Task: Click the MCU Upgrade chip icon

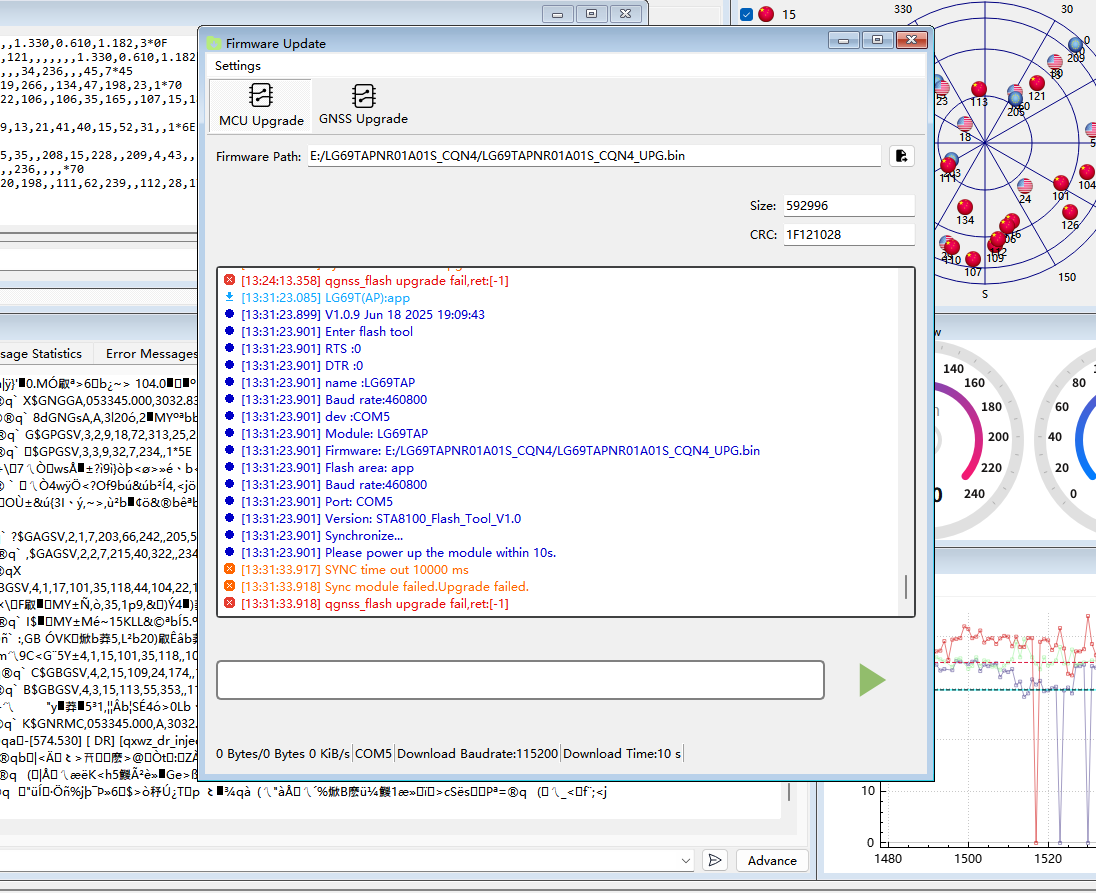Action: coord(261,96)
